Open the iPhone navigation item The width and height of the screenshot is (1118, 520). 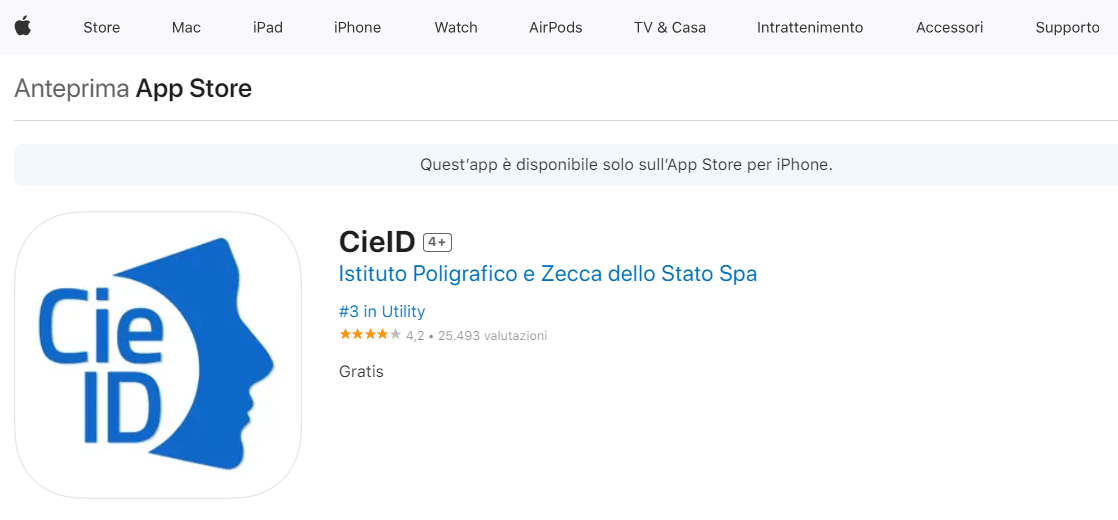coord(357,28)
